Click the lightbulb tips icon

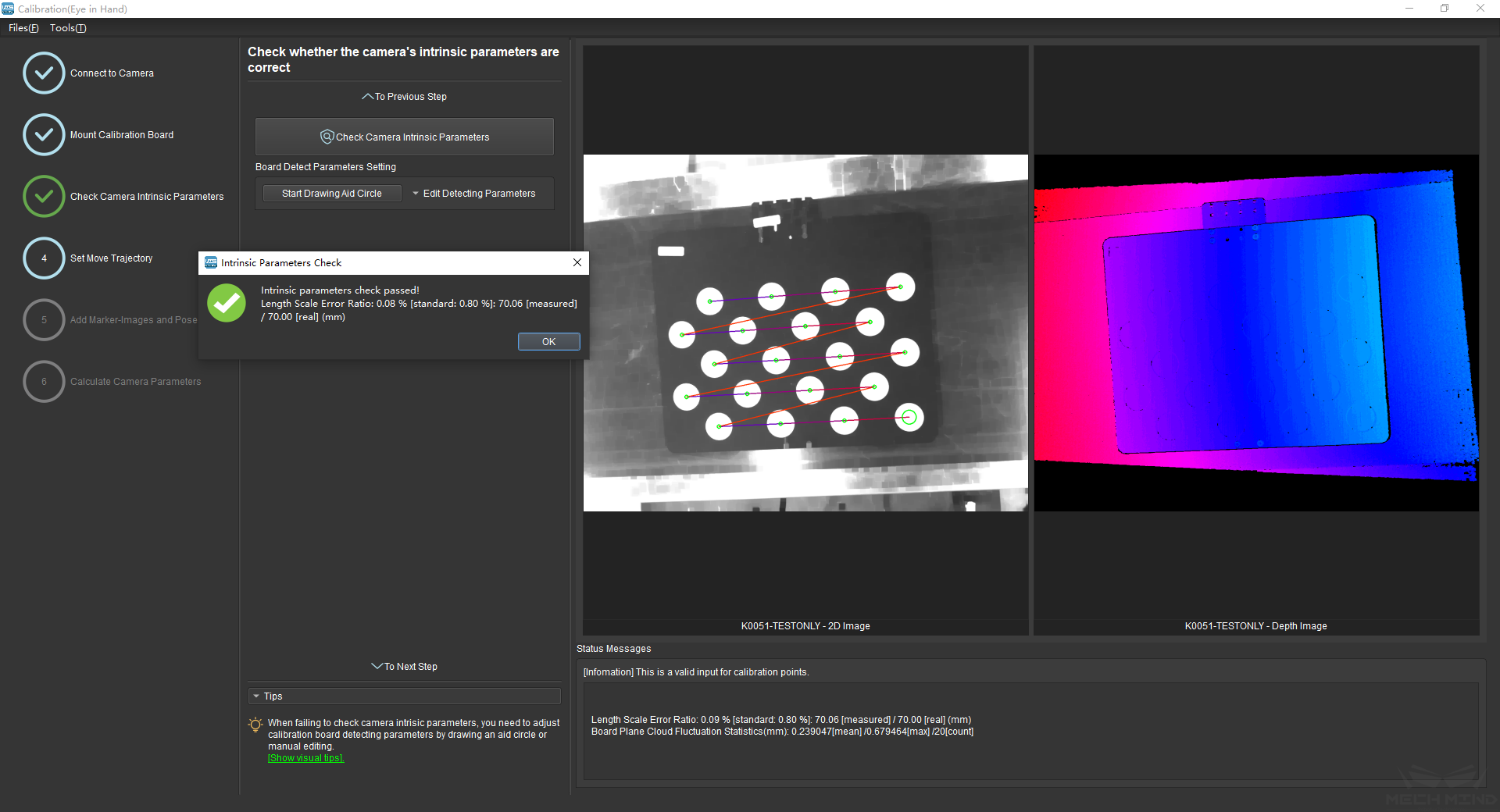(x=255, y=725)
